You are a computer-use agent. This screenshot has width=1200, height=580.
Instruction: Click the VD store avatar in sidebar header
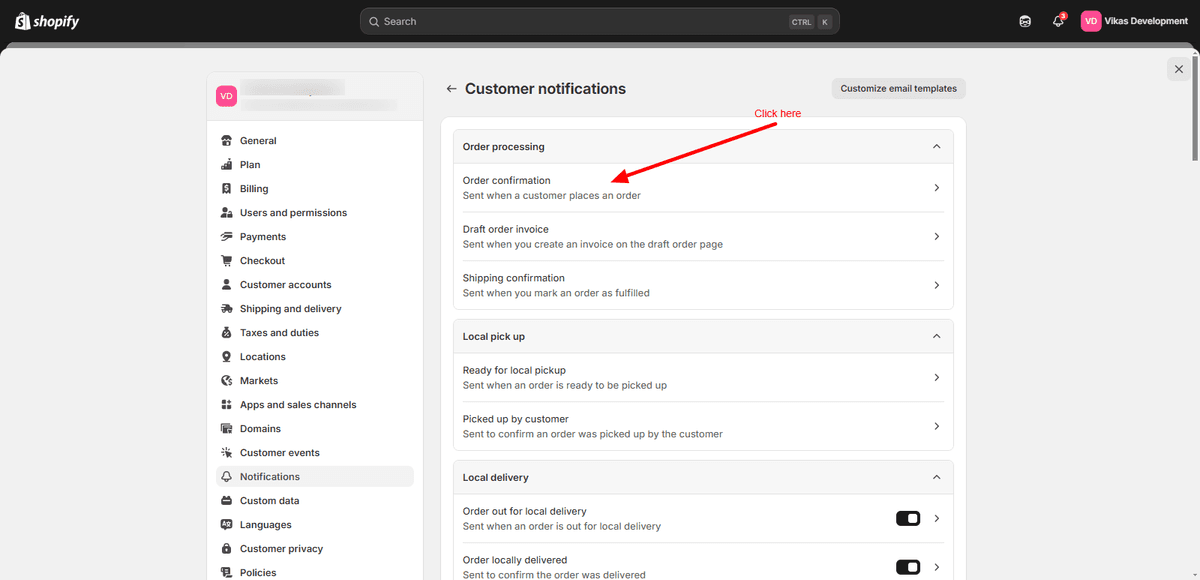227,96
